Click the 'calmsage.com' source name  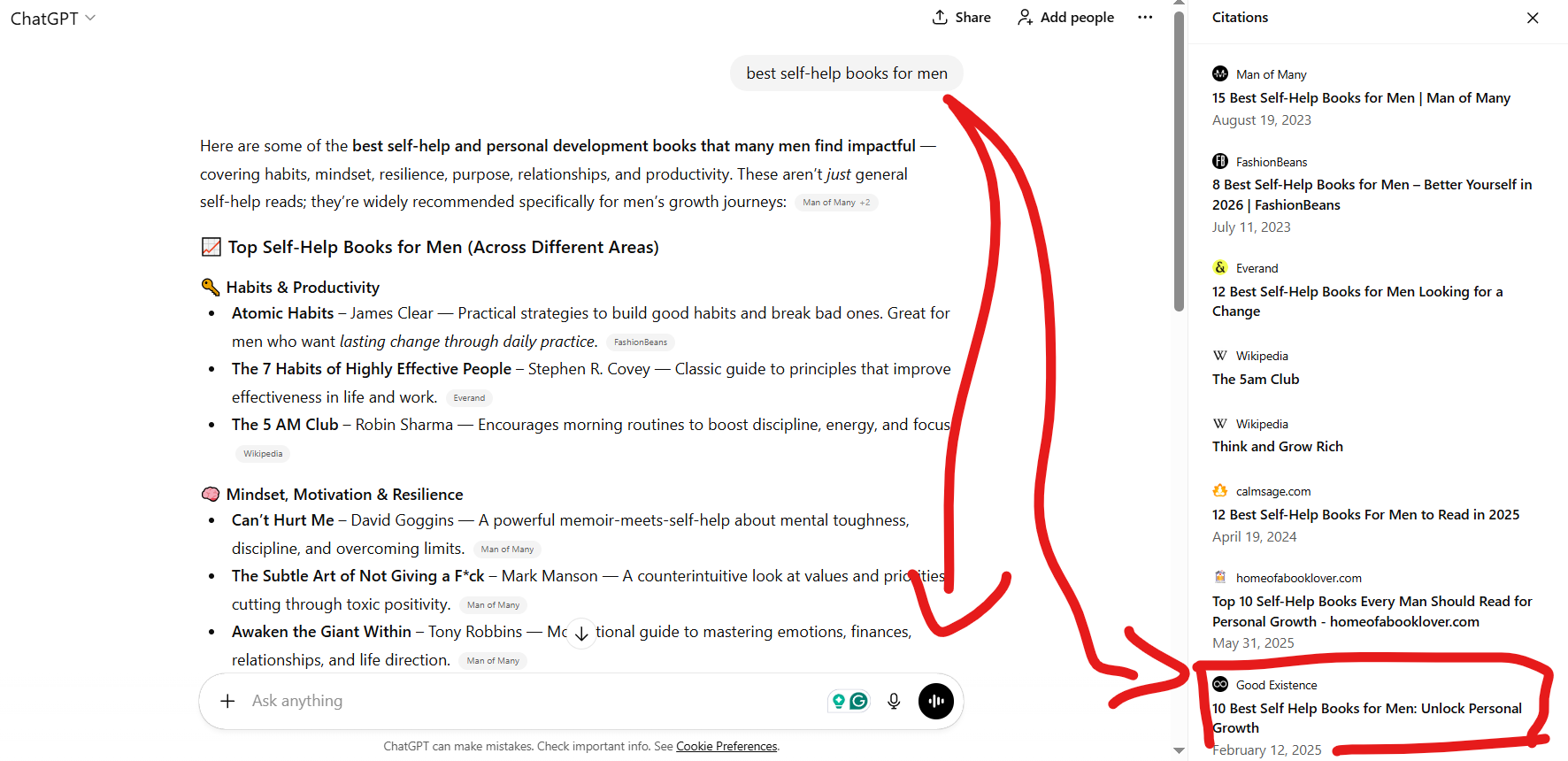[x=1273, y=492]
